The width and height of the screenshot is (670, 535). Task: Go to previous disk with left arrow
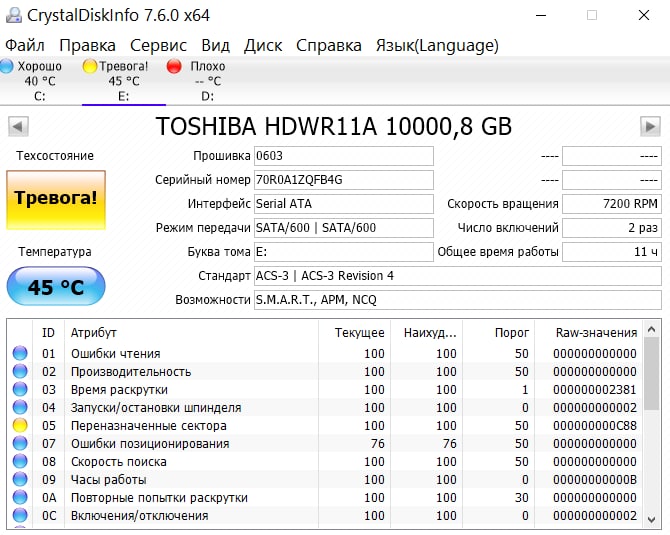(18, 126)
